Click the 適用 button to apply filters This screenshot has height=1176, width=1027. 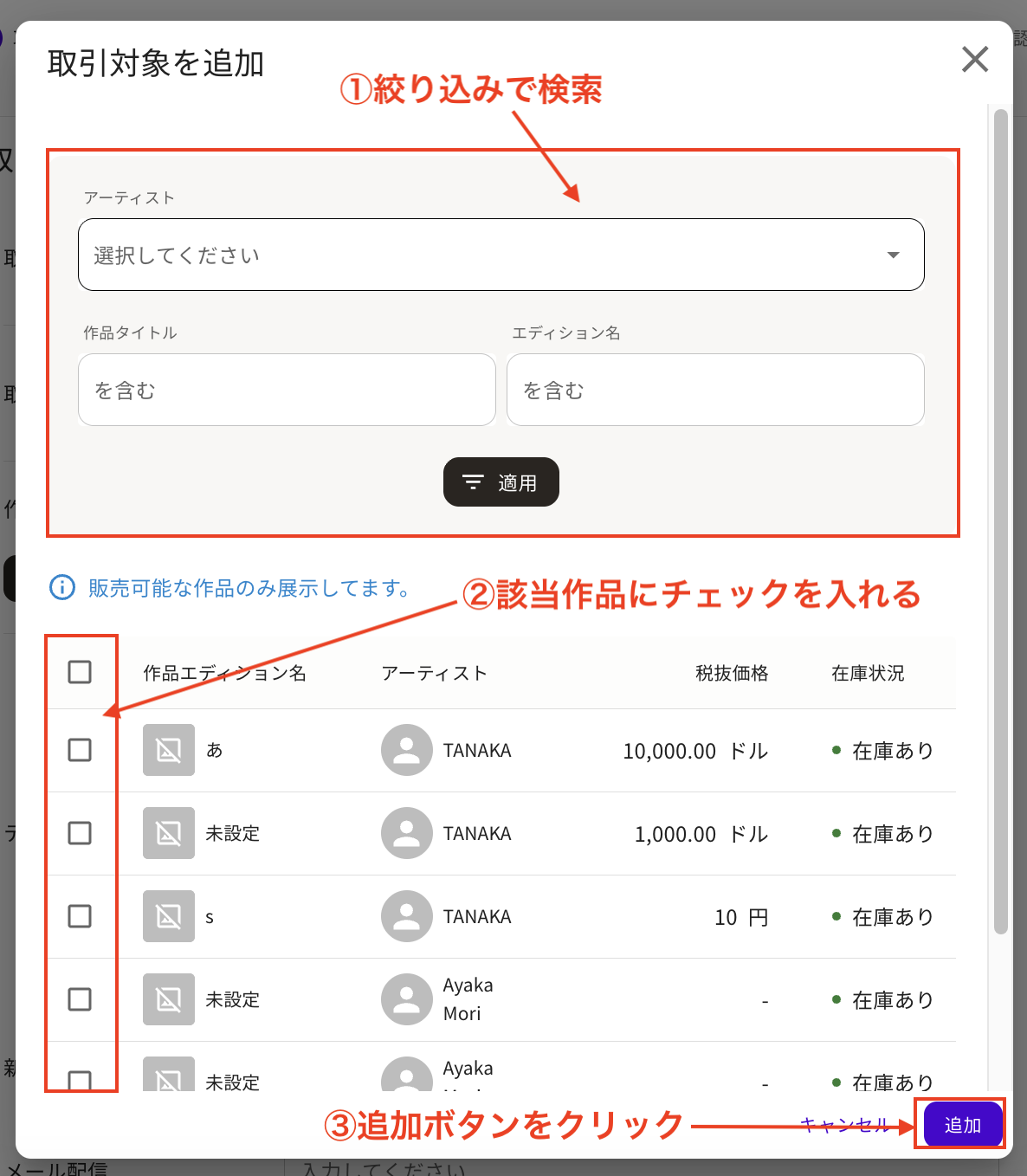click(501, 482)
